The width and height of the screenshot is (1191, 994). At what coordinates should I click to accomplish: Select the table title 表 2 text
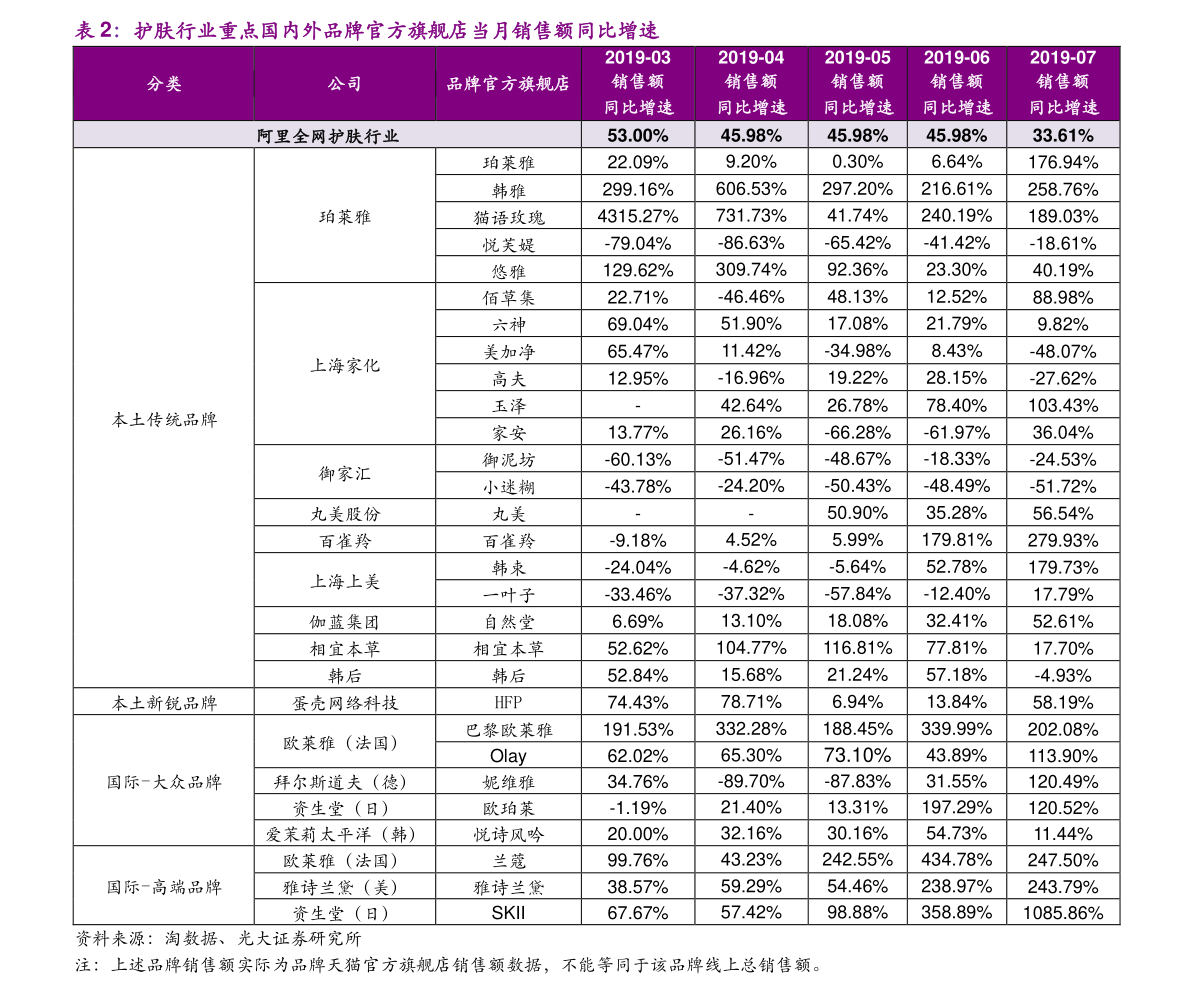(366, 30)
